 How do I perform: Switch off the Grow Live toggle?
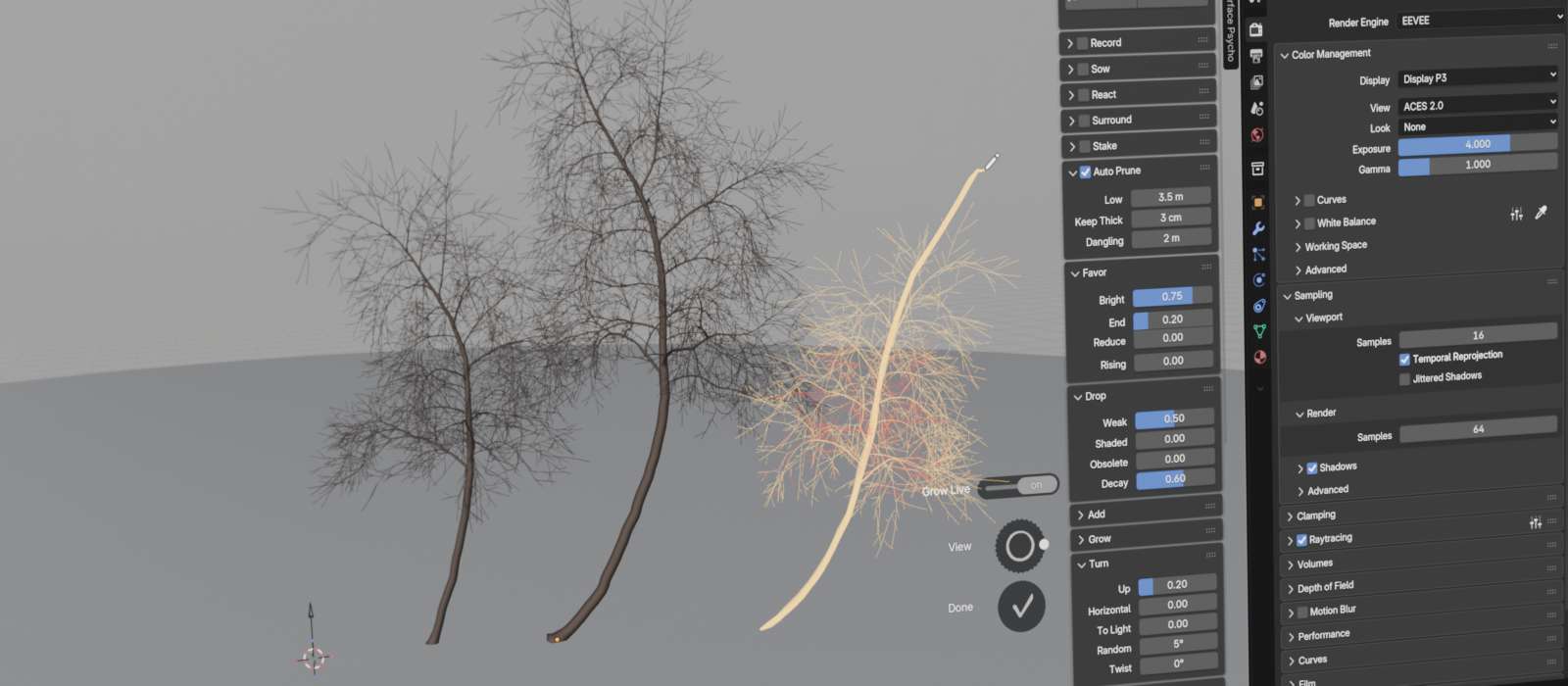(1018, 486)
